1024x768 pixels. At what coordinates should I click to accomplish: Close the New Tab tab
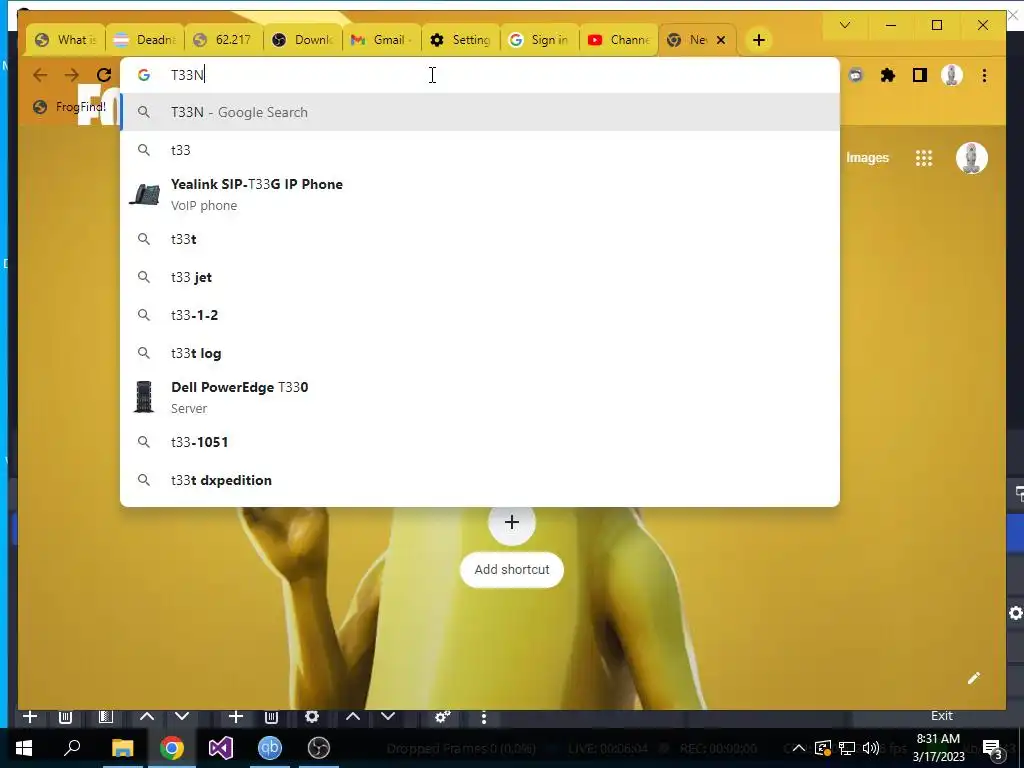[721, 40]
